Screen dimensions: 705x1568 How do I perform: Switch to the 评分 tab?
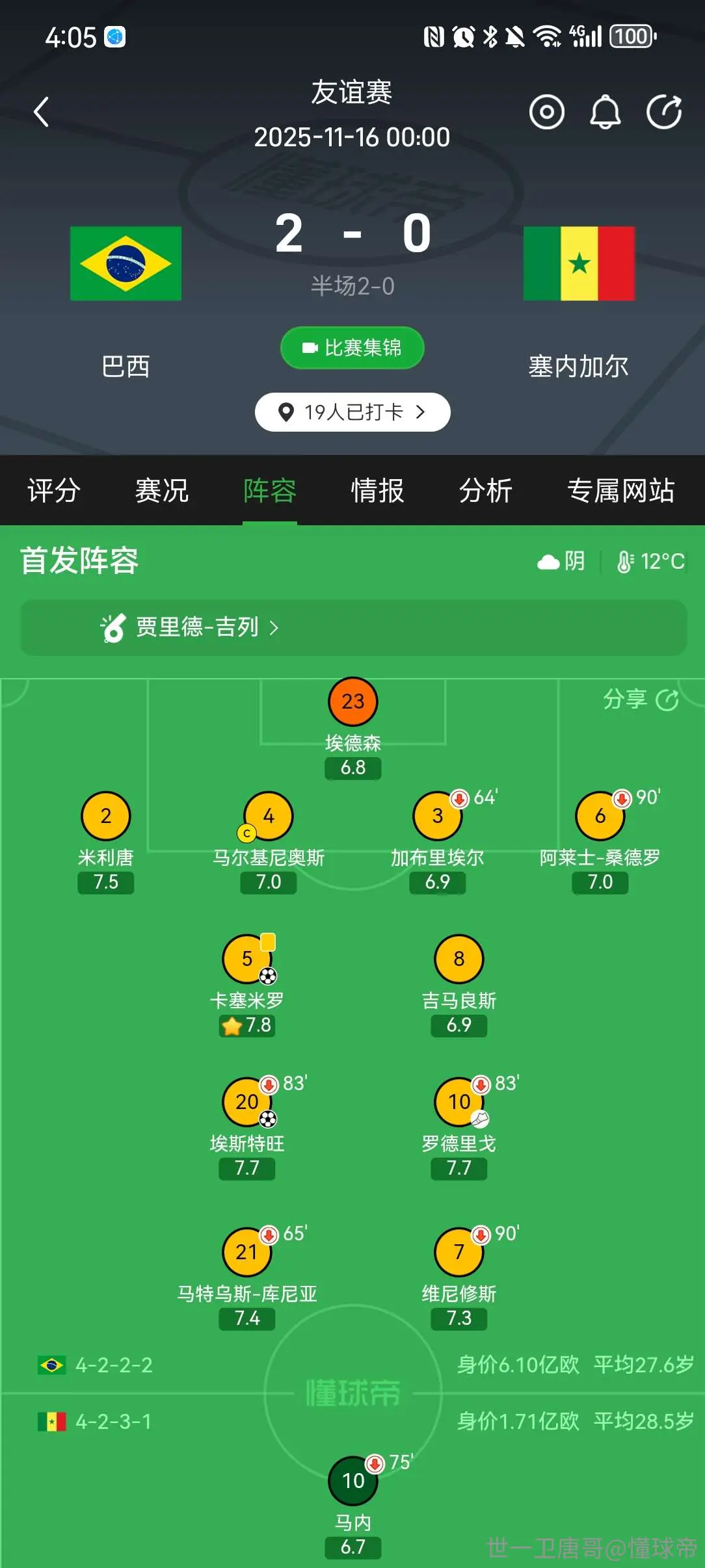click(x=54, y=490)
